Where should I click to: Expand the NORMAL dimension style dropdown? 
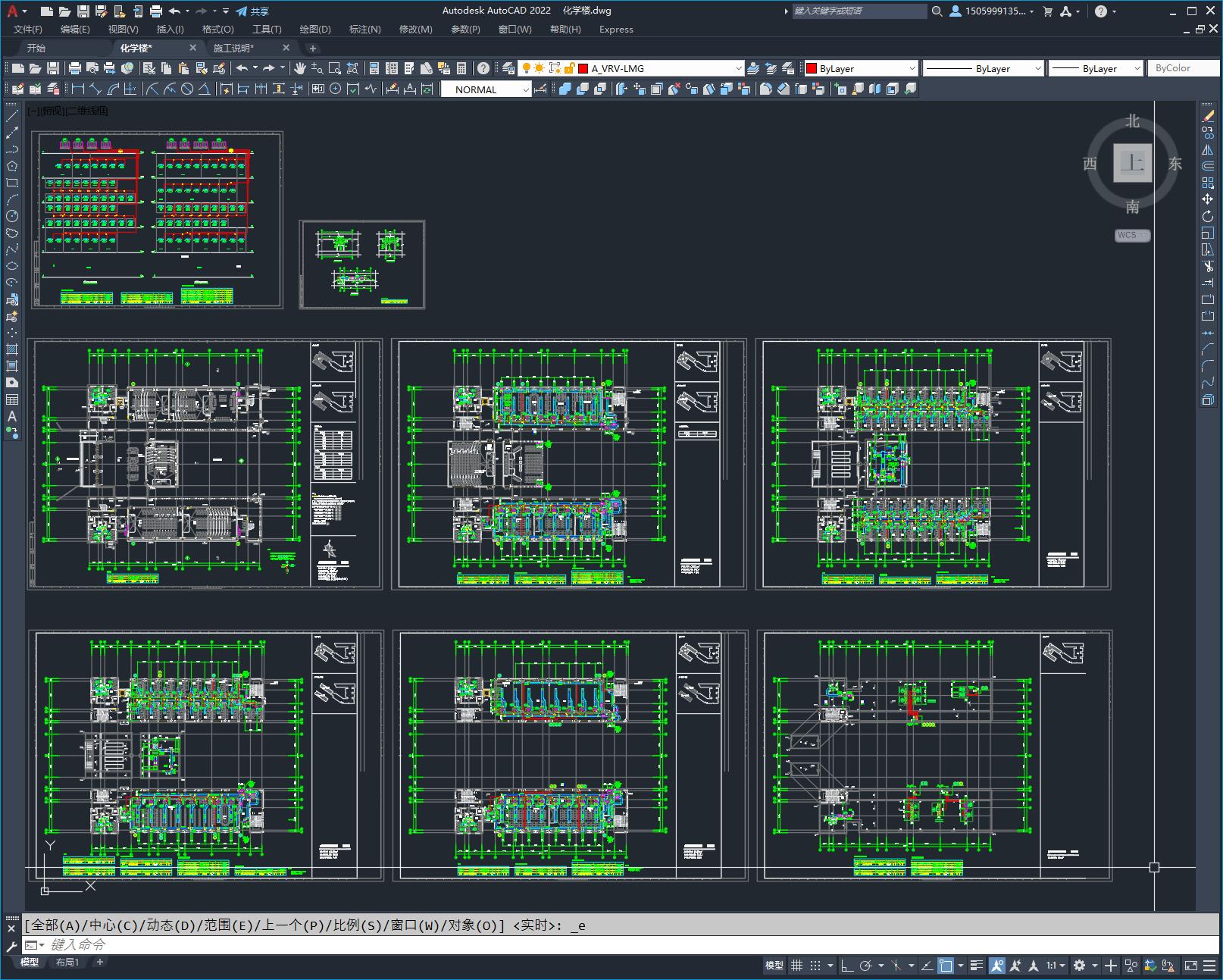pos(486,89)
